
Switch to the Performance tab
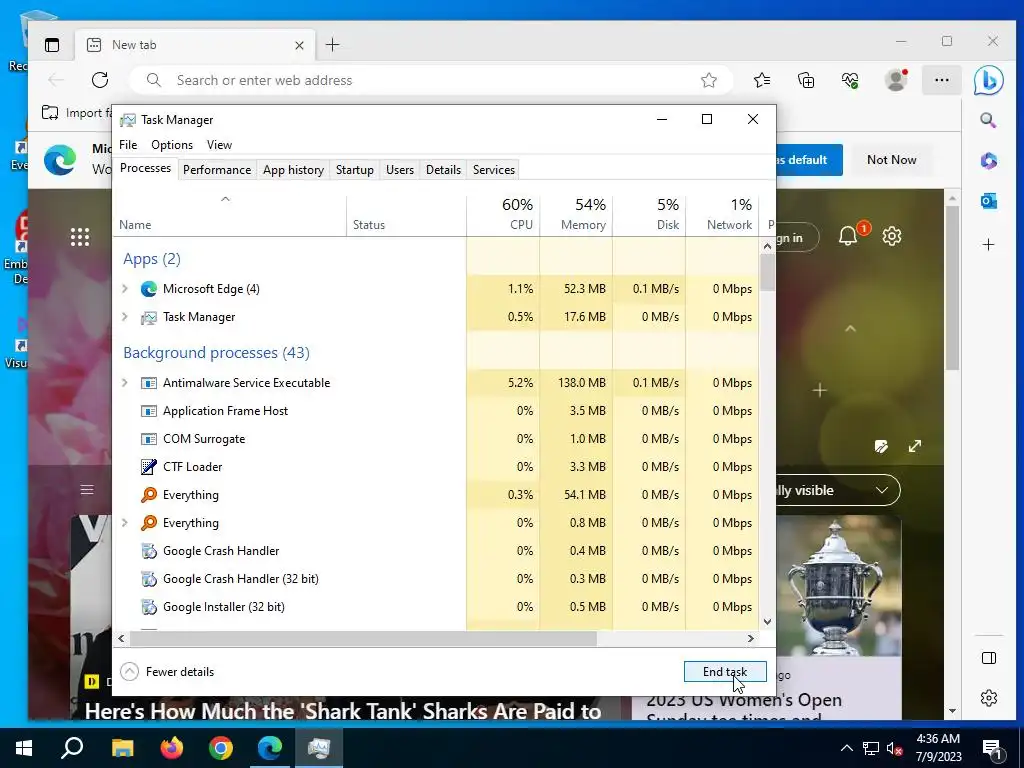coord(217,170)
